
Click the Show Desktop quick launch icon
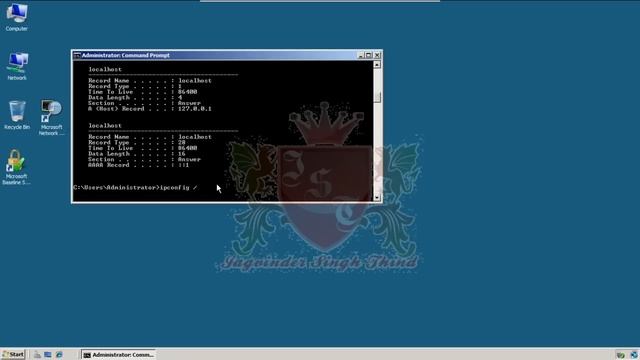pyautogui.click(x=48, y=355)
